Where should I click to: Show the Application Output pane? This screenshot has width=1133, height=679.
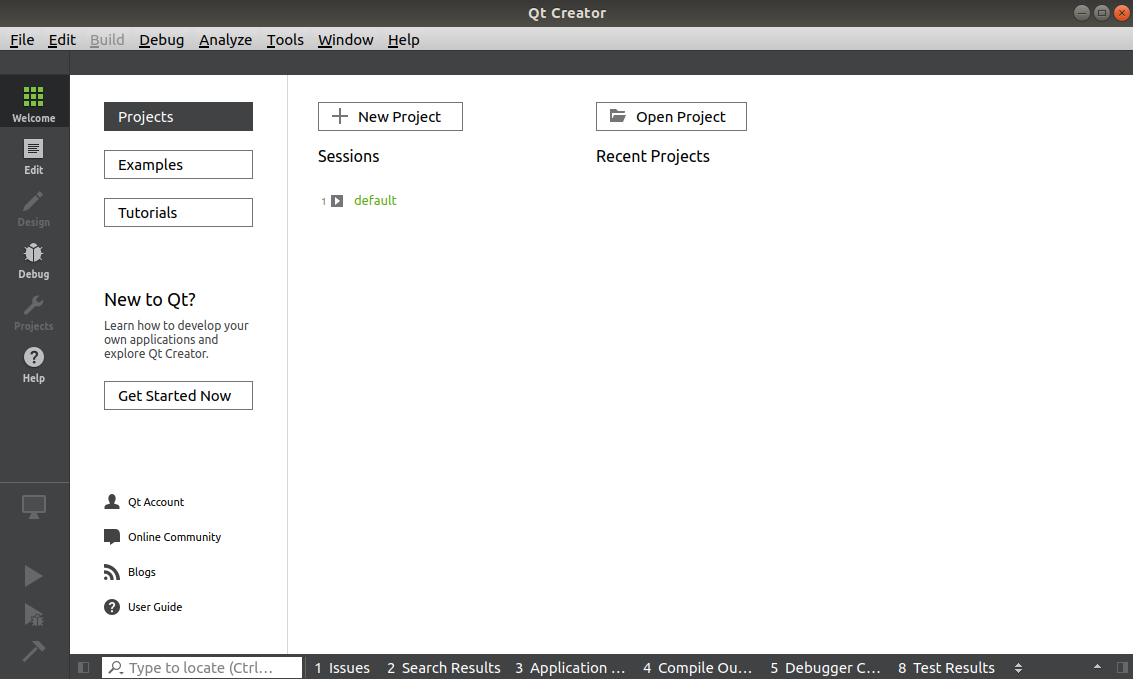coord(570,667)
